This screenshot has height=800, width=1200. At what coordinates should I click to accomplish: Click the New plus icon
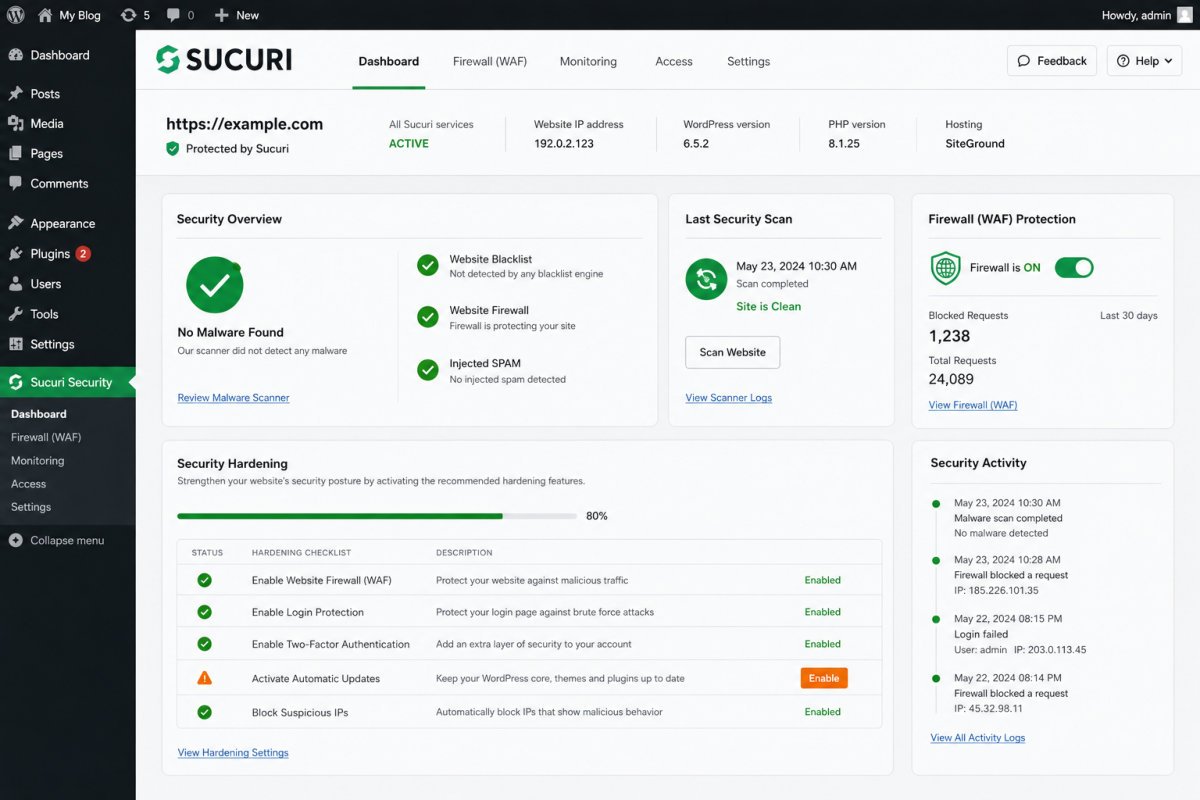pos(222,15)
